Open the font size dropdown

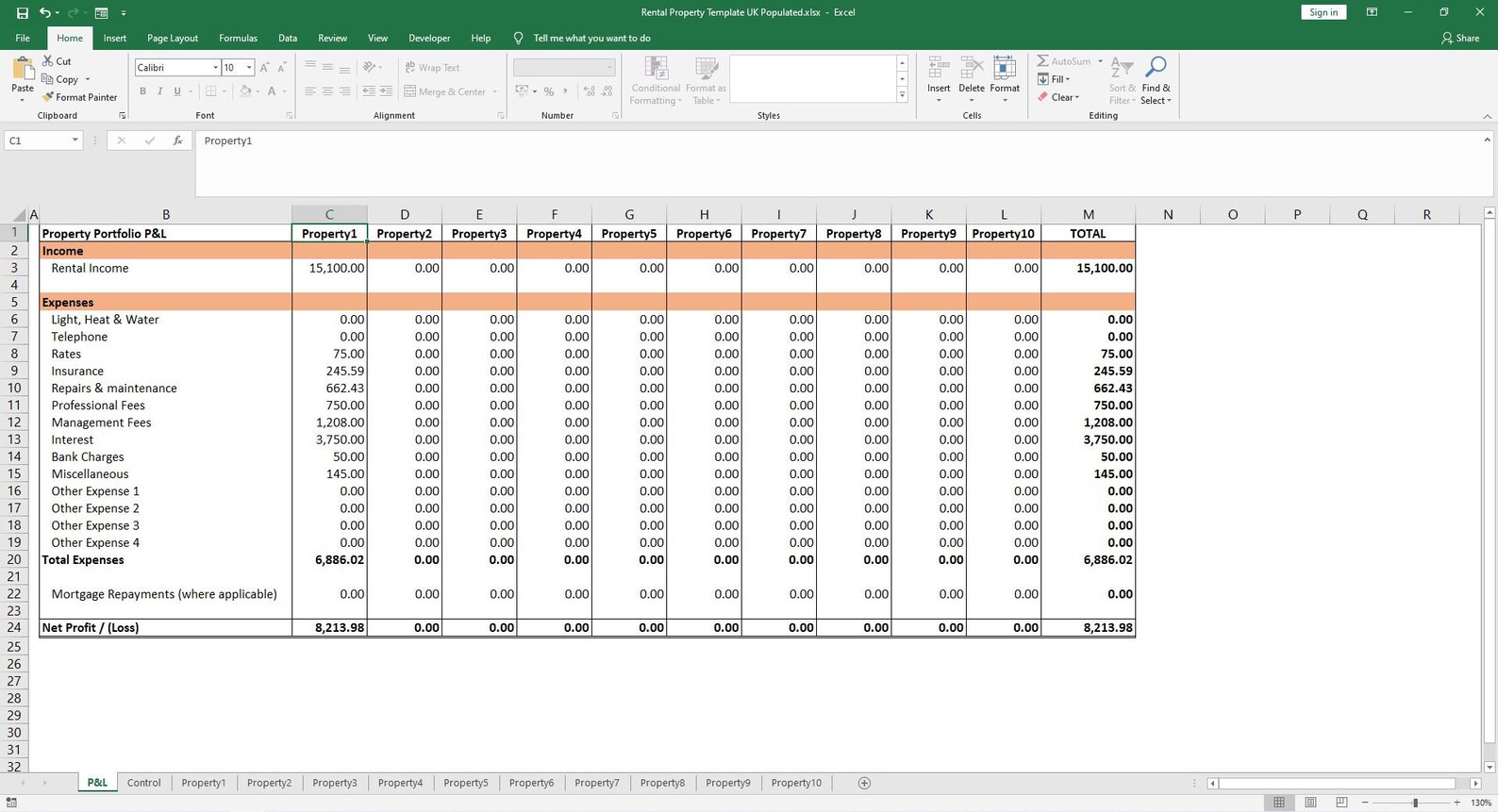coord(249,68)
